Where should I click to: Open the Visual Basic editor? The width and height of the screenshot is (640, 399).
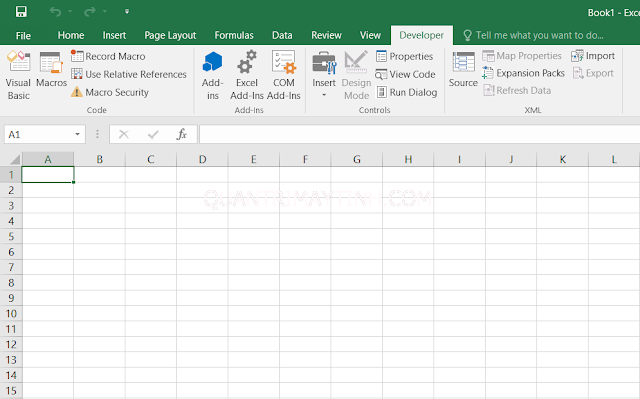(x=18, y=76)
